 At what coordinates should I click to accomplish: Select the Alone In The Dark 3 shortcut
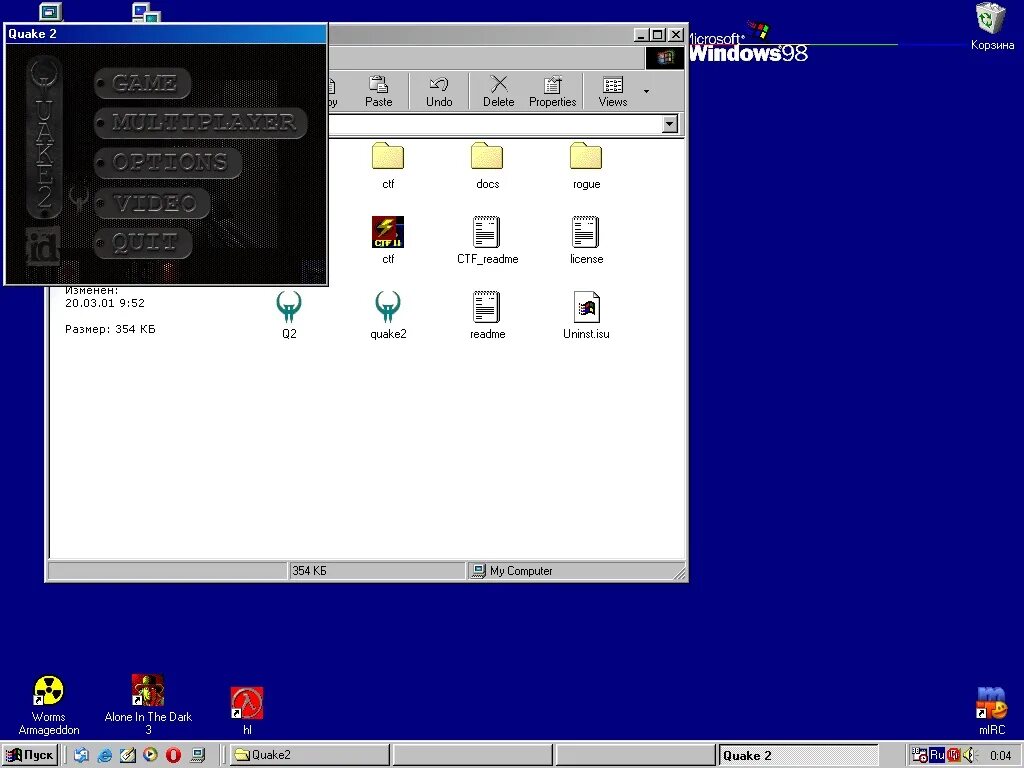tap(148, 705)
